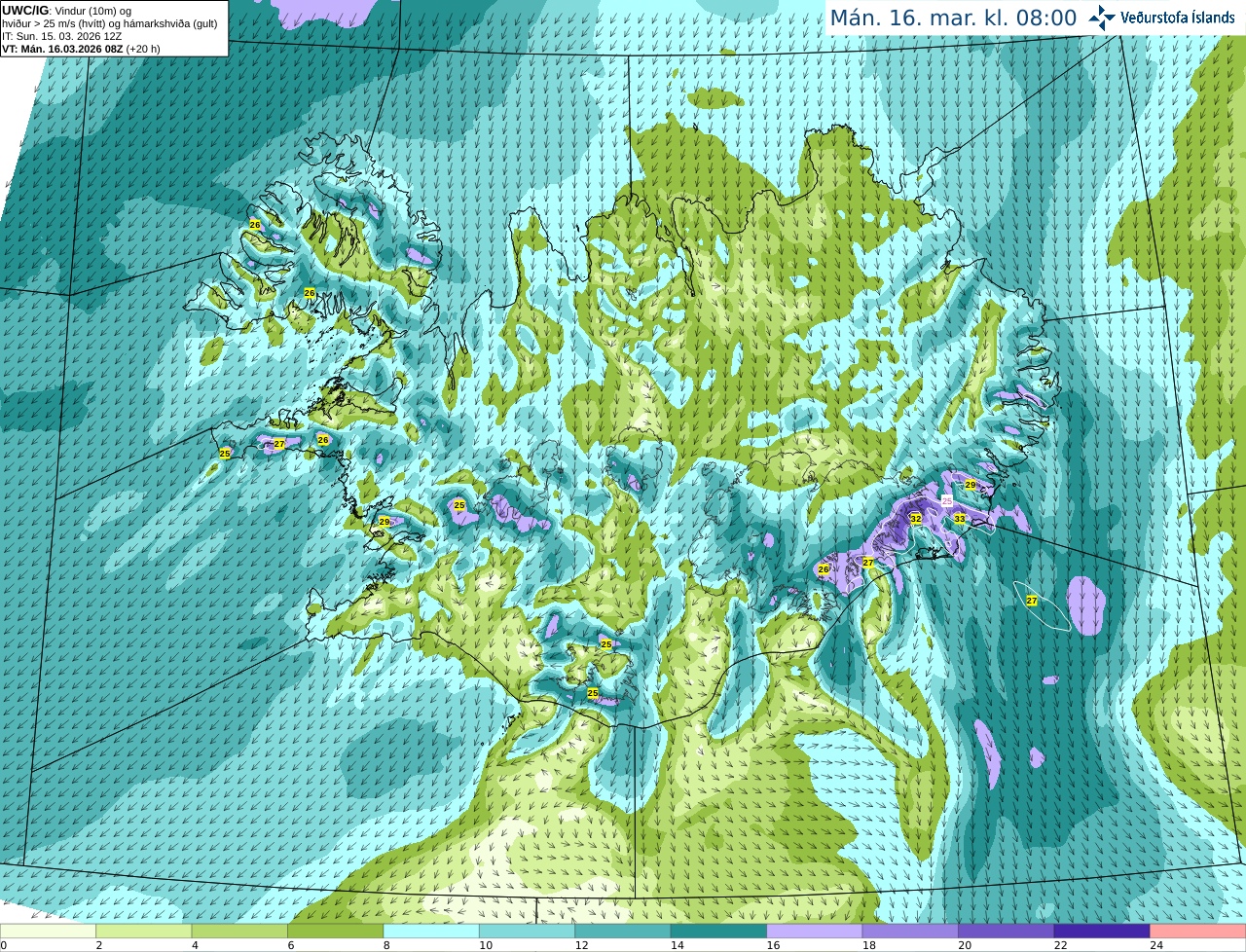
Task: Click the yellow gust marker labeled 32
Action: 916,519
